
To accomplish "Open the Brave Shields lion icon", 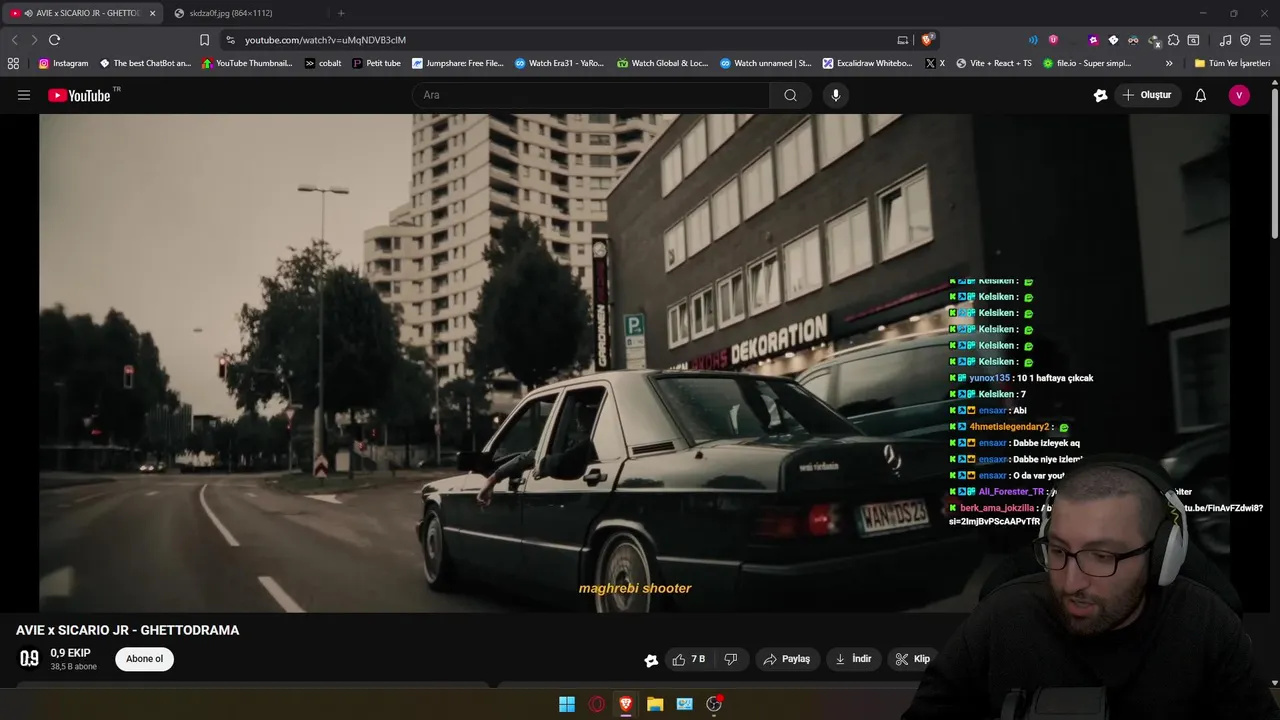I will 928,40.
